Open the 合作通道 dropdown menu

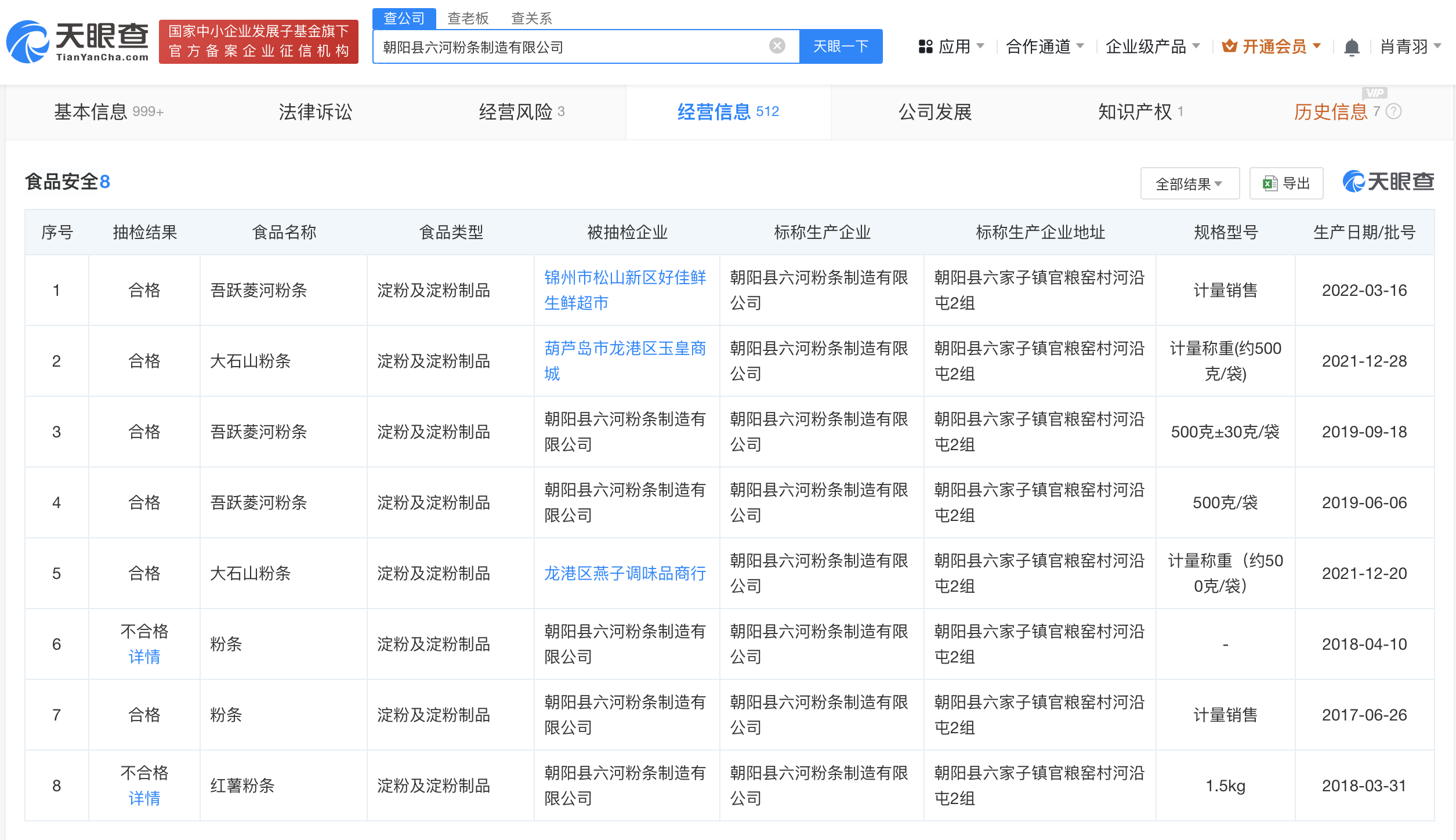click(1045, 46)
